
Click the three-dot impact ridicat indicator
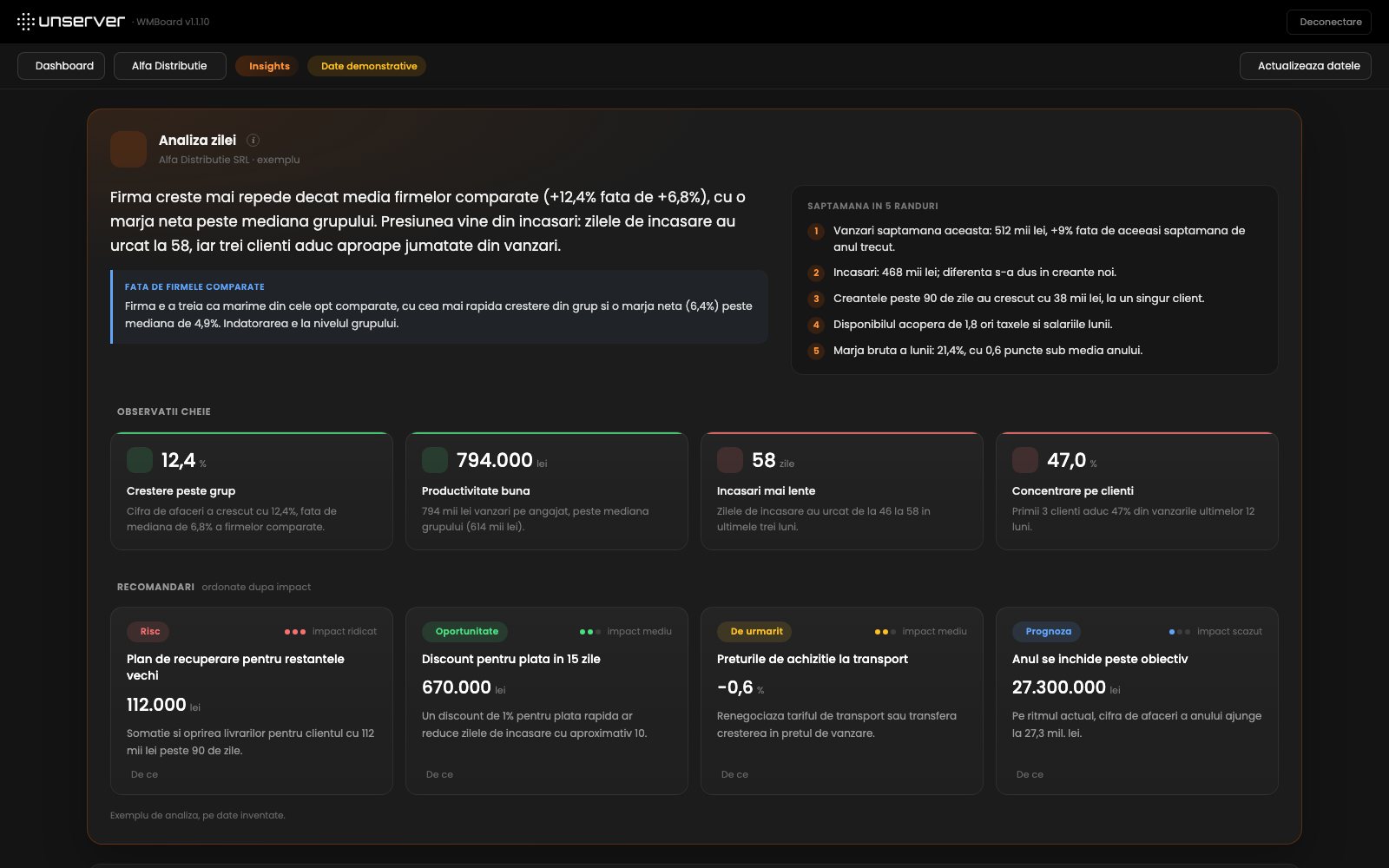point(295,632)
